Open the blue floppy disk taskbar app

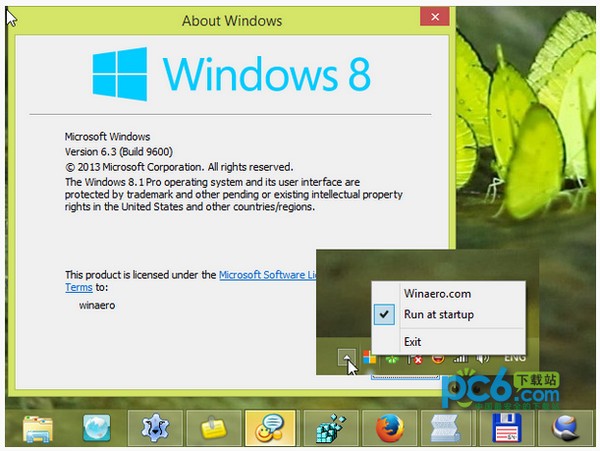coord(506,428)
